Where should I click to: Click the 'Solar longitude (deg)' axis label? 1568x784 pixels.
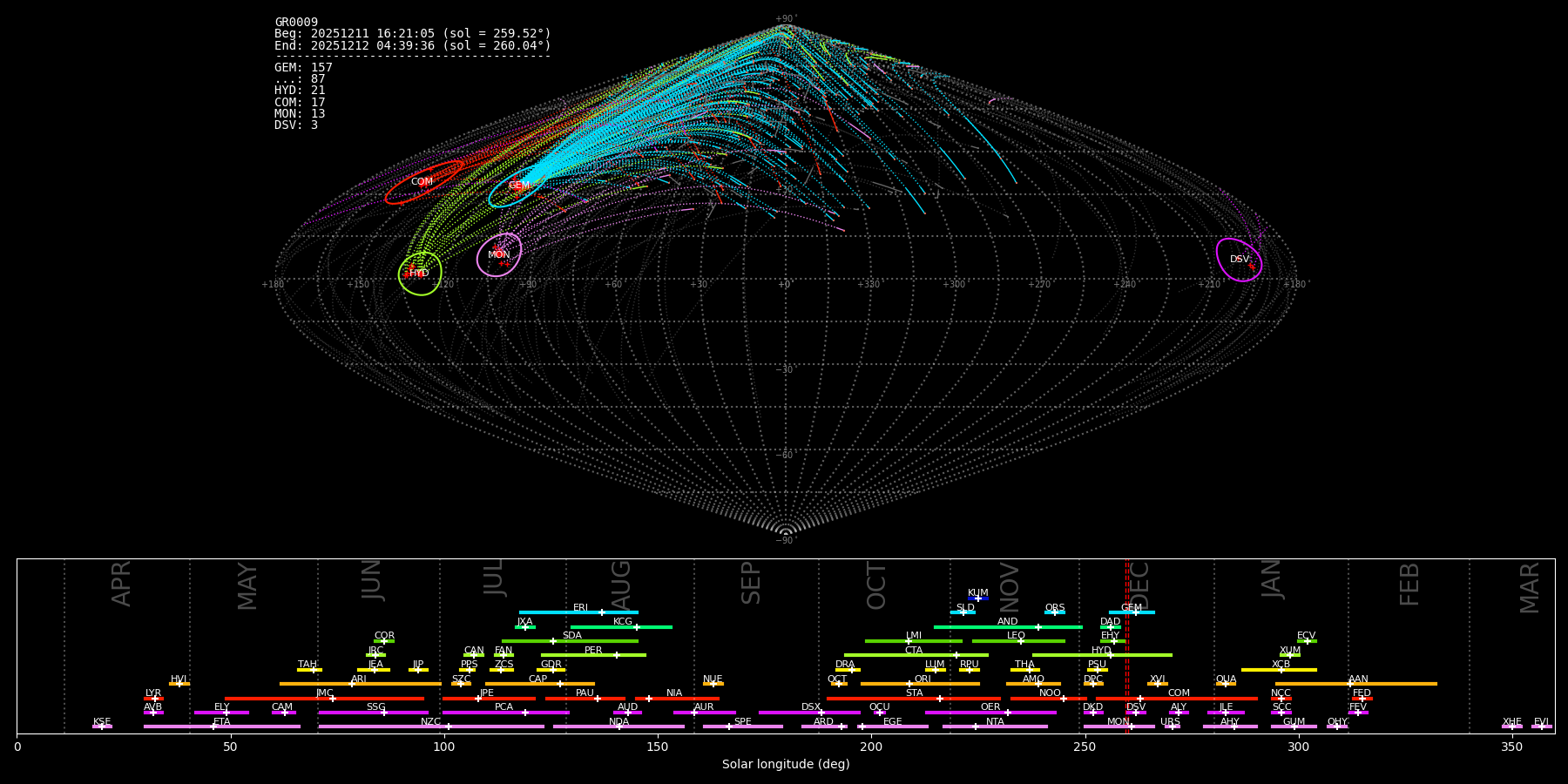[786, 765]
